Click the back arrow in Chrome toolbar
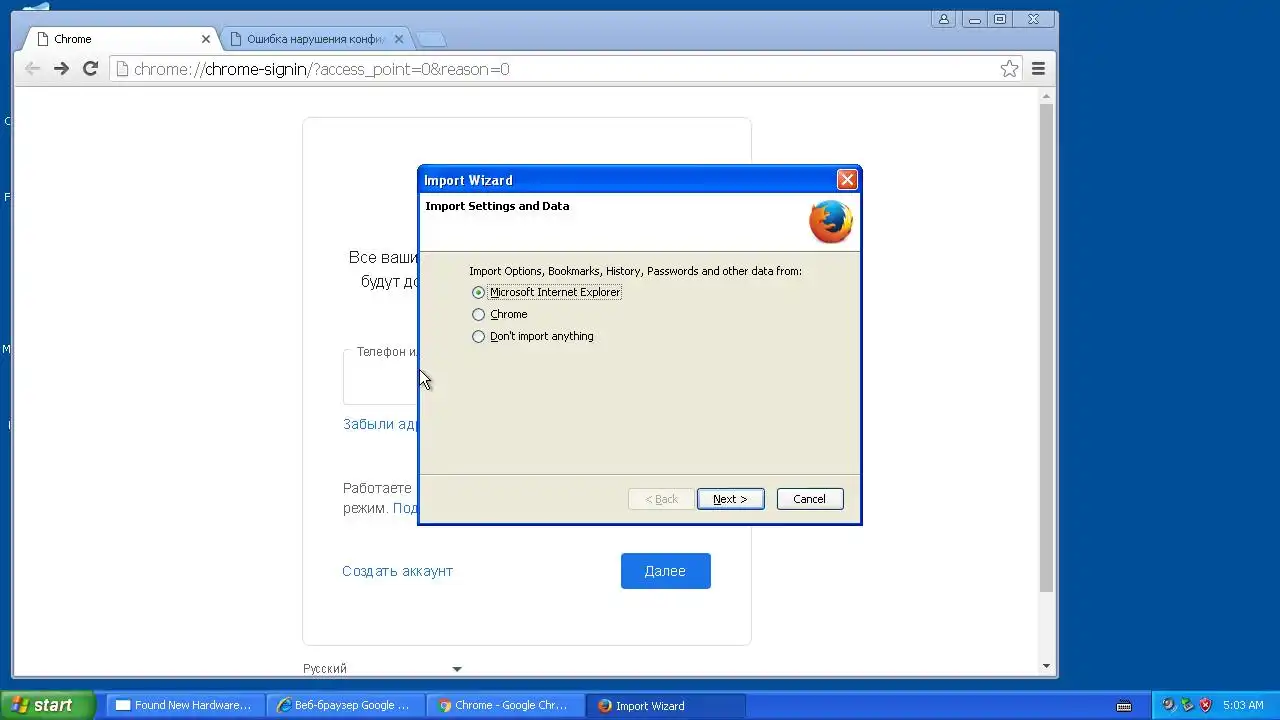The image size is (1280, 720). [x=32, y=69]
